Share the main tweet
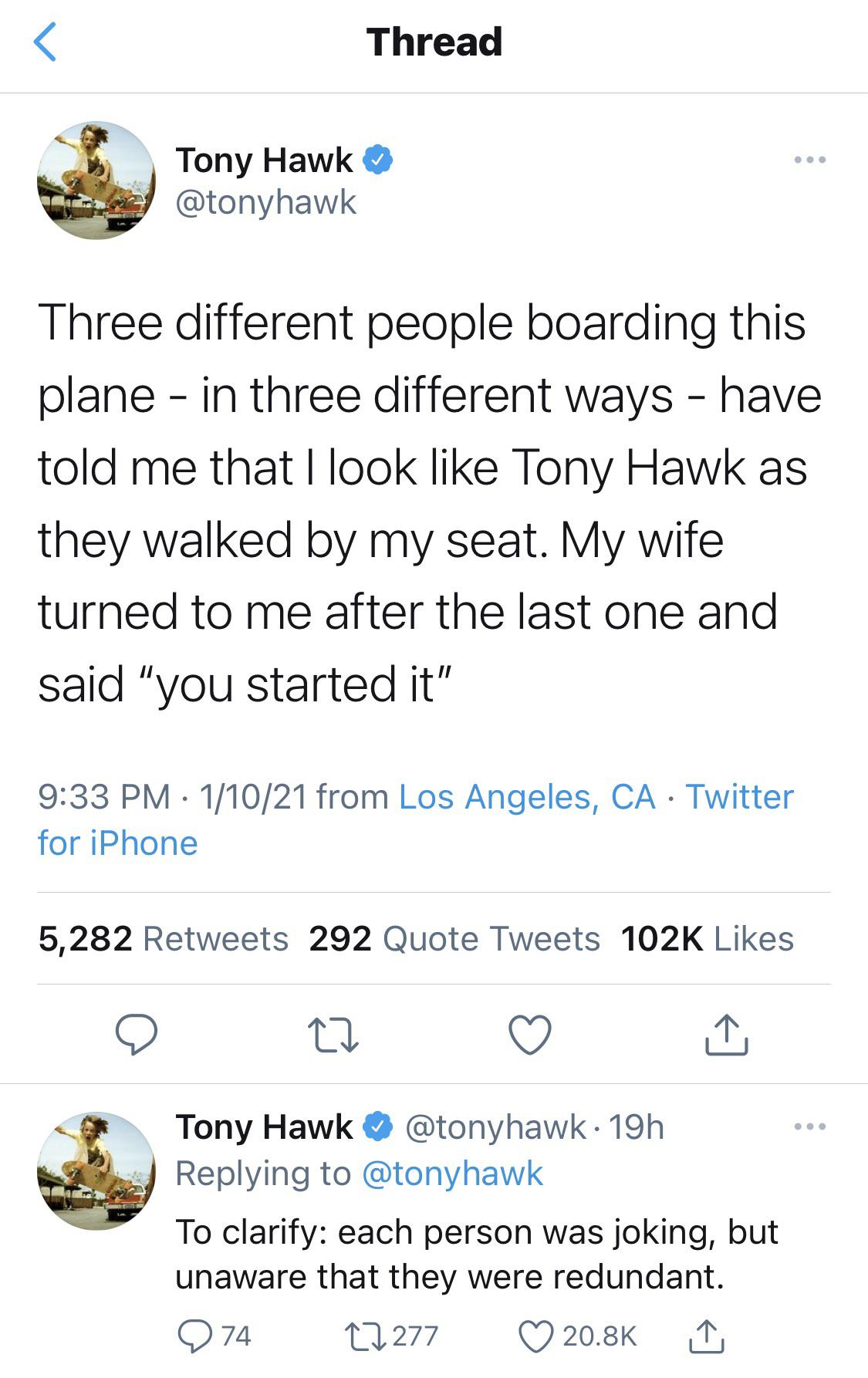Viewport: 868px width, 1378px height. pyautogui.click(x=727, y=1035)
